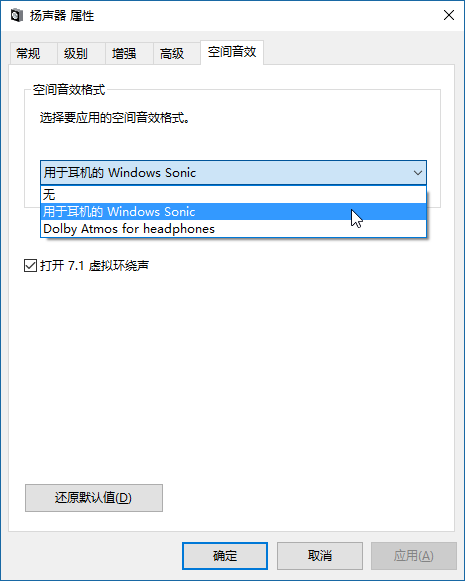Select the 高级 tab
This screenshot has height=581, width=465.
click(172, 54)
